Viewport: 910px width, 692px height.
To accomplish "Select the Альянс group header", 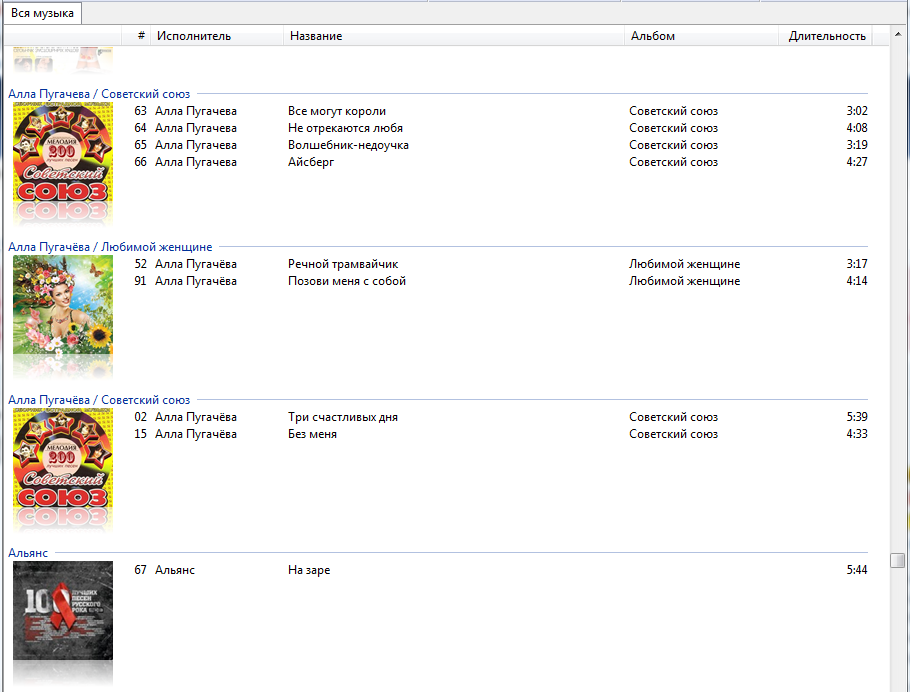I will [x=28, y=553].
